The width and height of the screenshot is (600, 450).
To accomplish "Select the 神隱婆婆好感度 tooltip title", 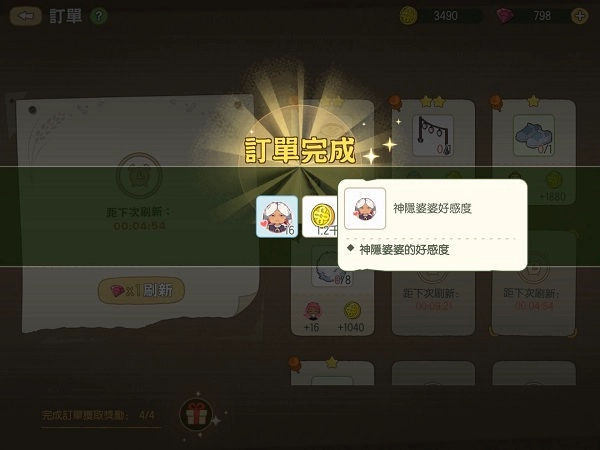I will point(432,209).
